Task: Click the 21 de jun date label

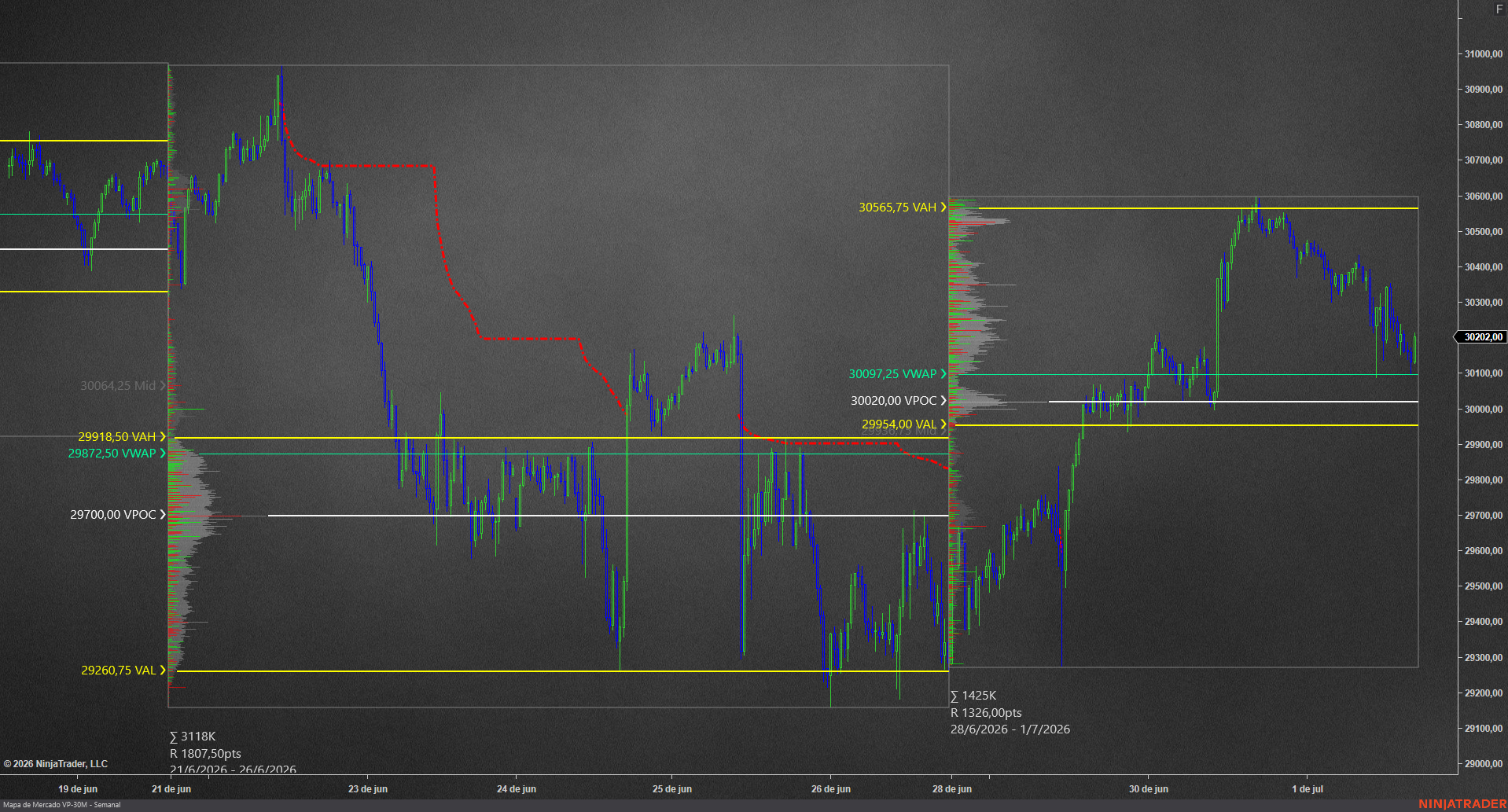Action: tap(171, 789)
